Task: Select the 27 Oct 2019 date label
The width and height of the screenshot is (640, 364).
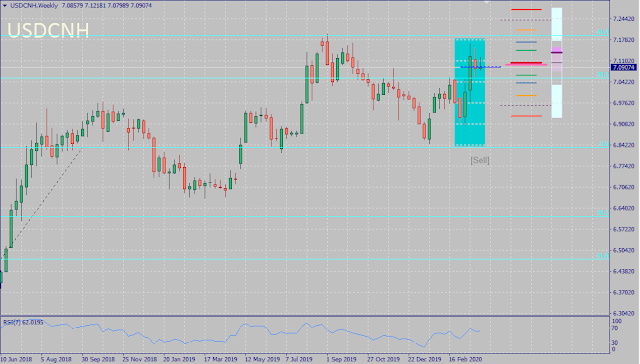Action: pos(383,360)
